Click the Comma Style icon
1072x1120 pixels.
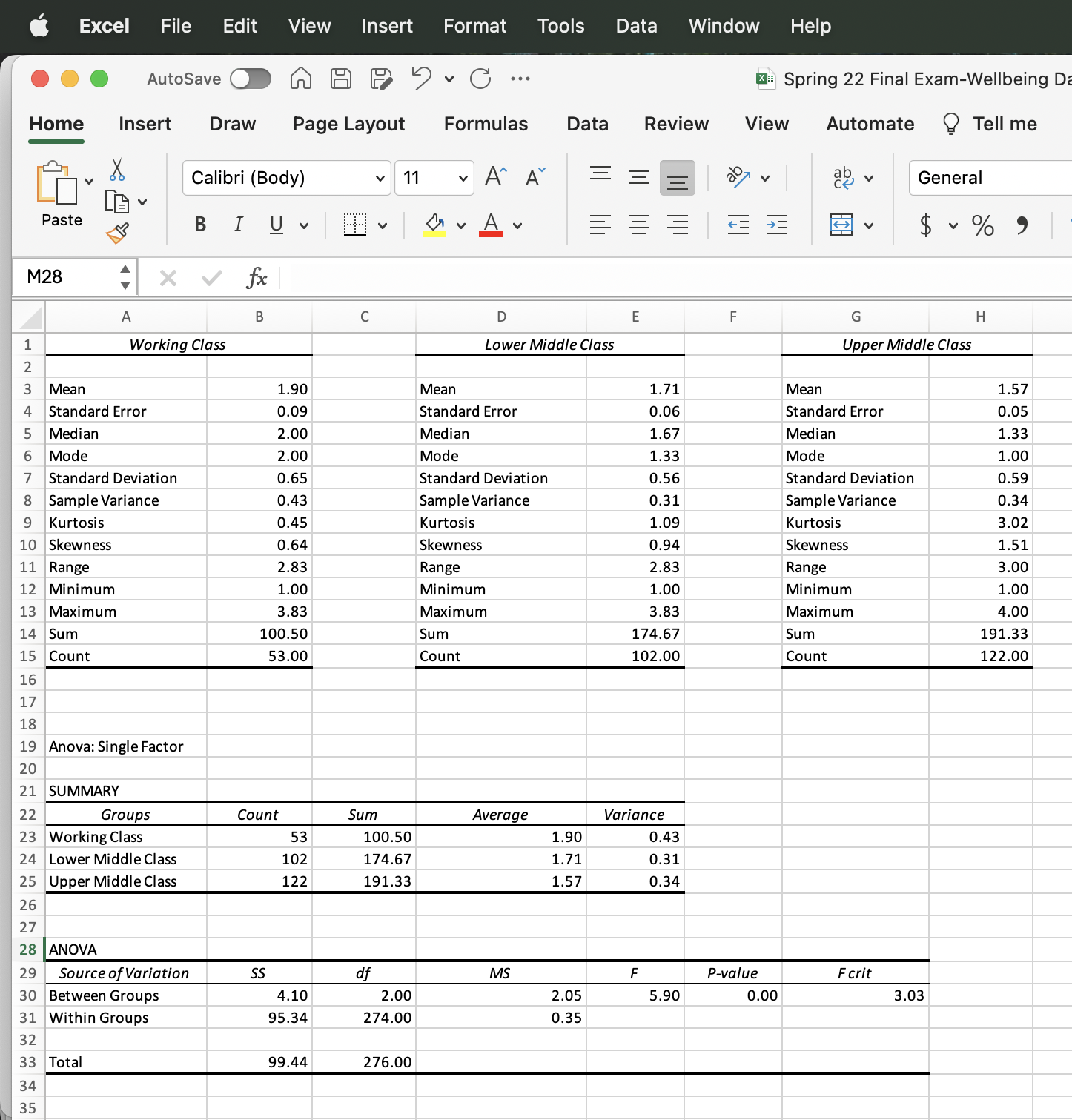1022,225
